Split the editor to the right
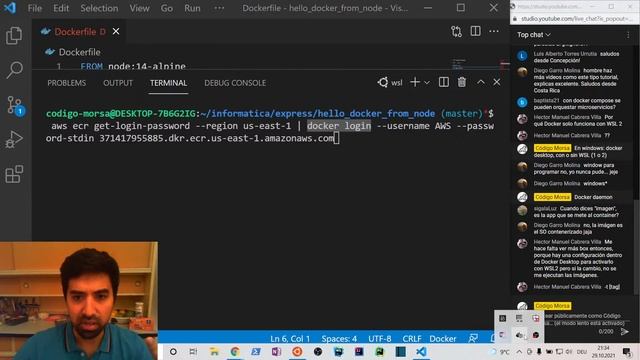 pos(476,31)
